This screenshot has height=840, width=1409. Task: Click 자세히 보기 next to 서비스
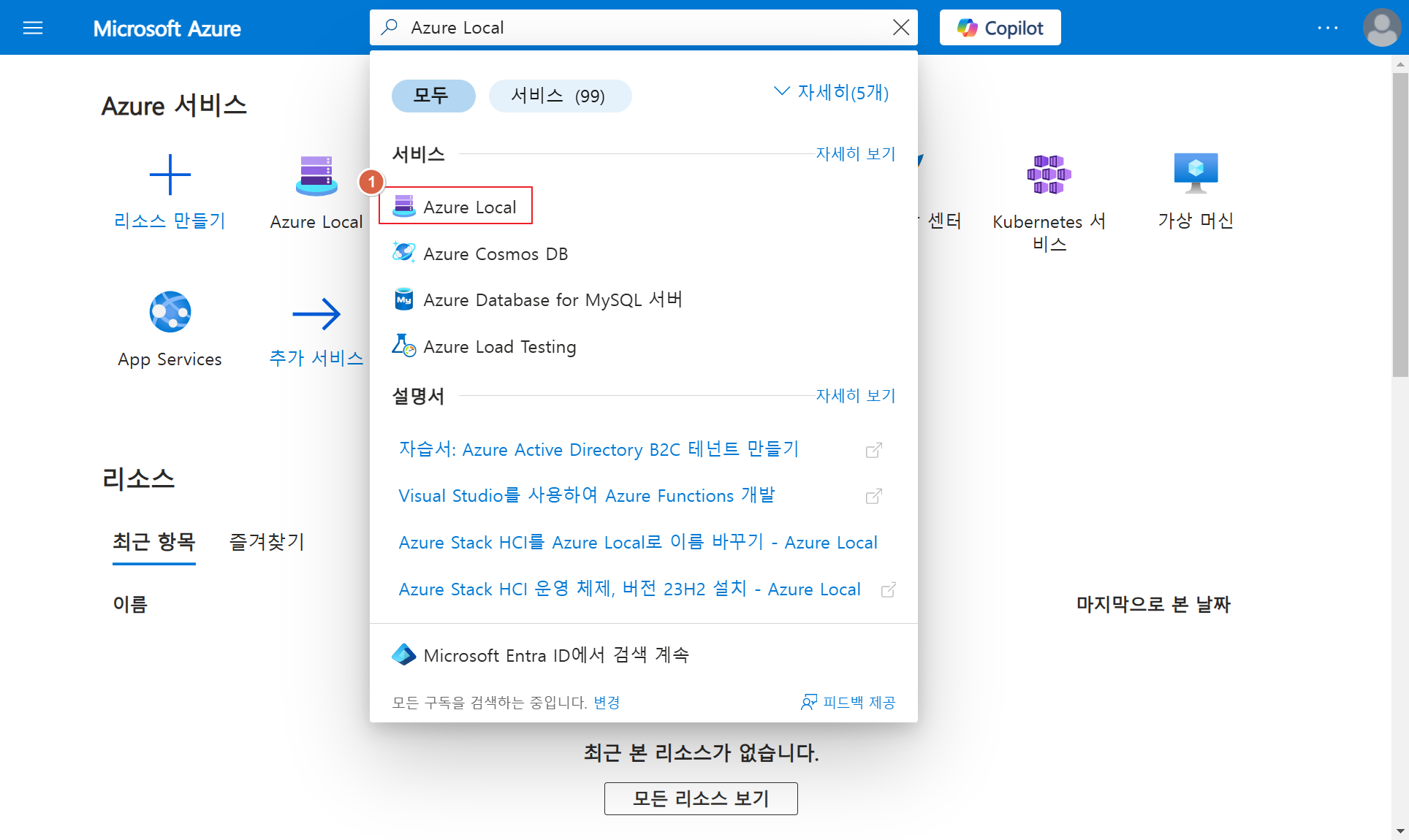pyautogui.click(x=855, y=153)
